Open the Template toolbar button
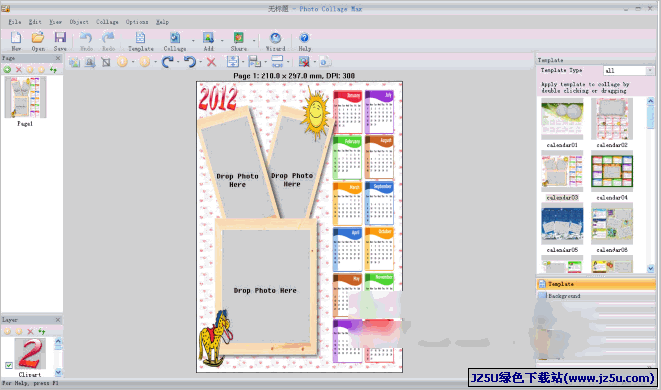This screenshot has width=661, height=390. tap(140, 41)
